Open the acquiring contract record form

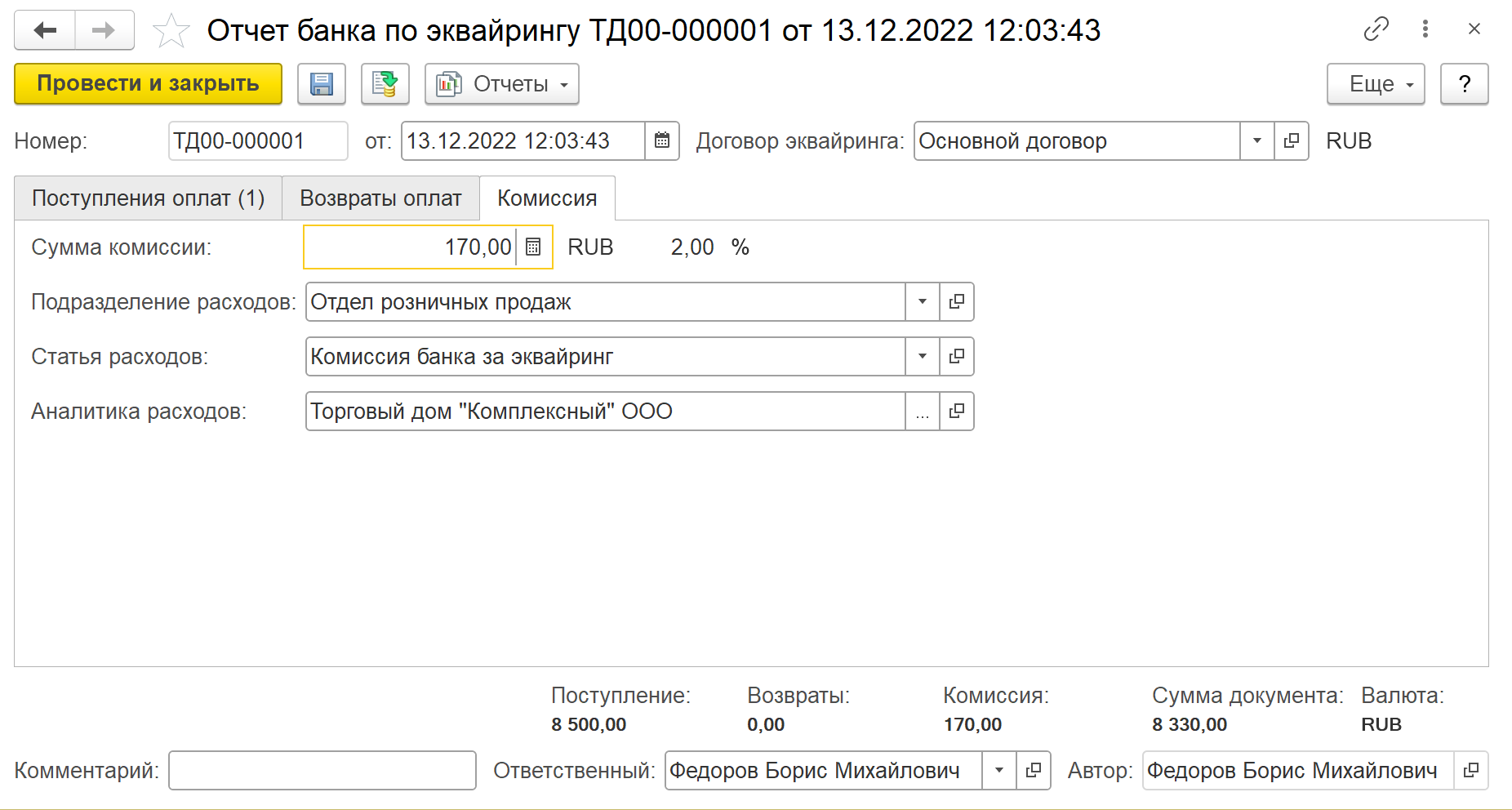1292,141
